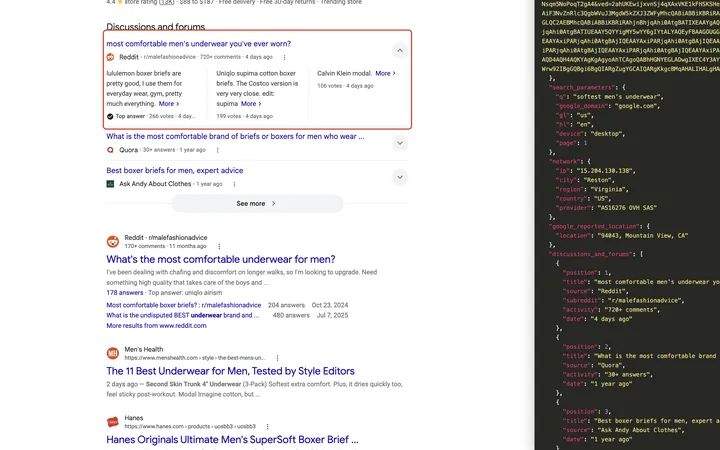Open the '178 answers' link
The width and height of the screenshot is (720, 450).
(x=124, y=292)
